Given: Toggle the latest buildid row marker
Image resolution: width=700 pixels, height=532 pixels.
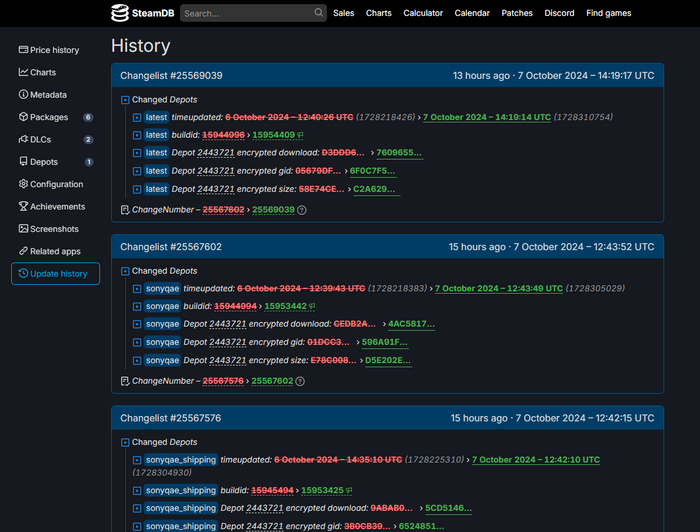Looking at the screenshot, I should (137, 135).
